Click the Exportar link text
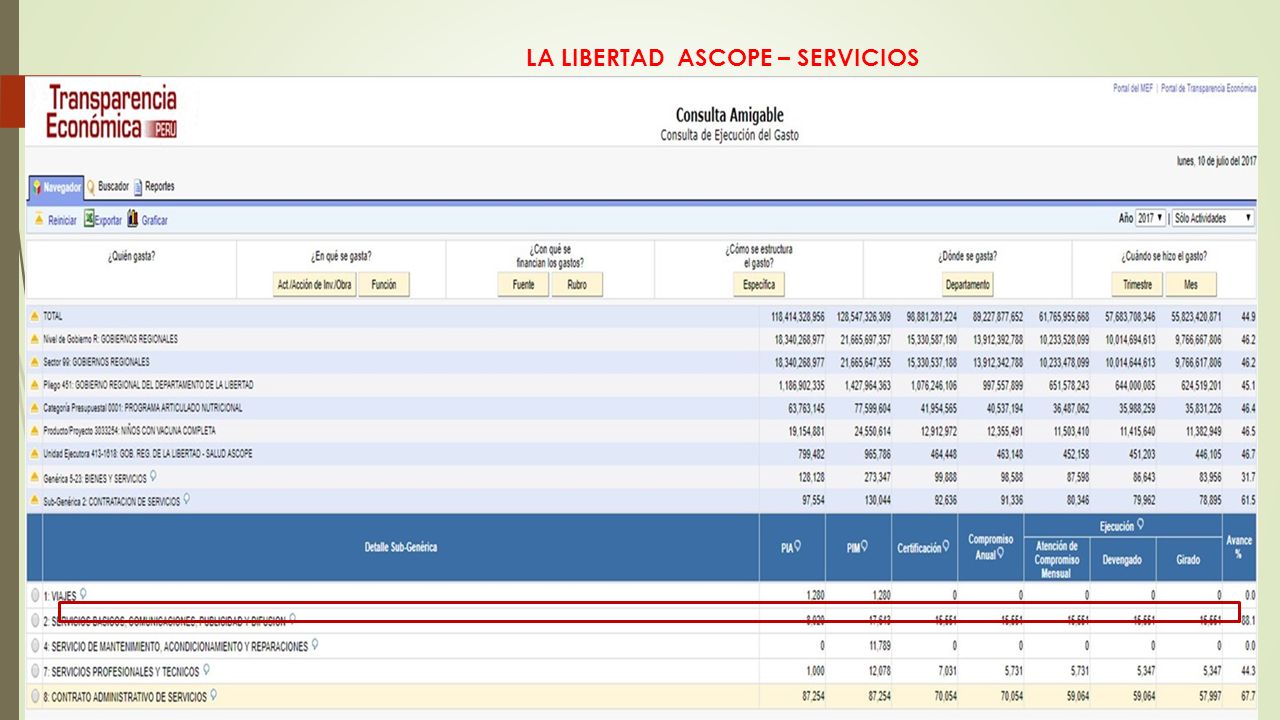Image resolution: width=1280 pixels, height=720 pixels. point(108,220)
